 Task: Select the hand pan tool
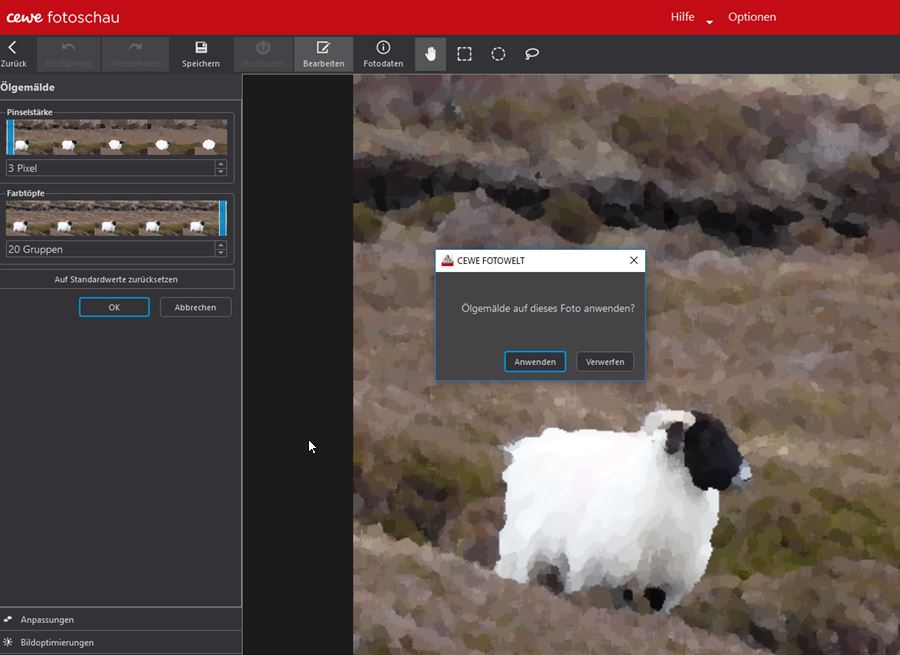click(431, 54)
